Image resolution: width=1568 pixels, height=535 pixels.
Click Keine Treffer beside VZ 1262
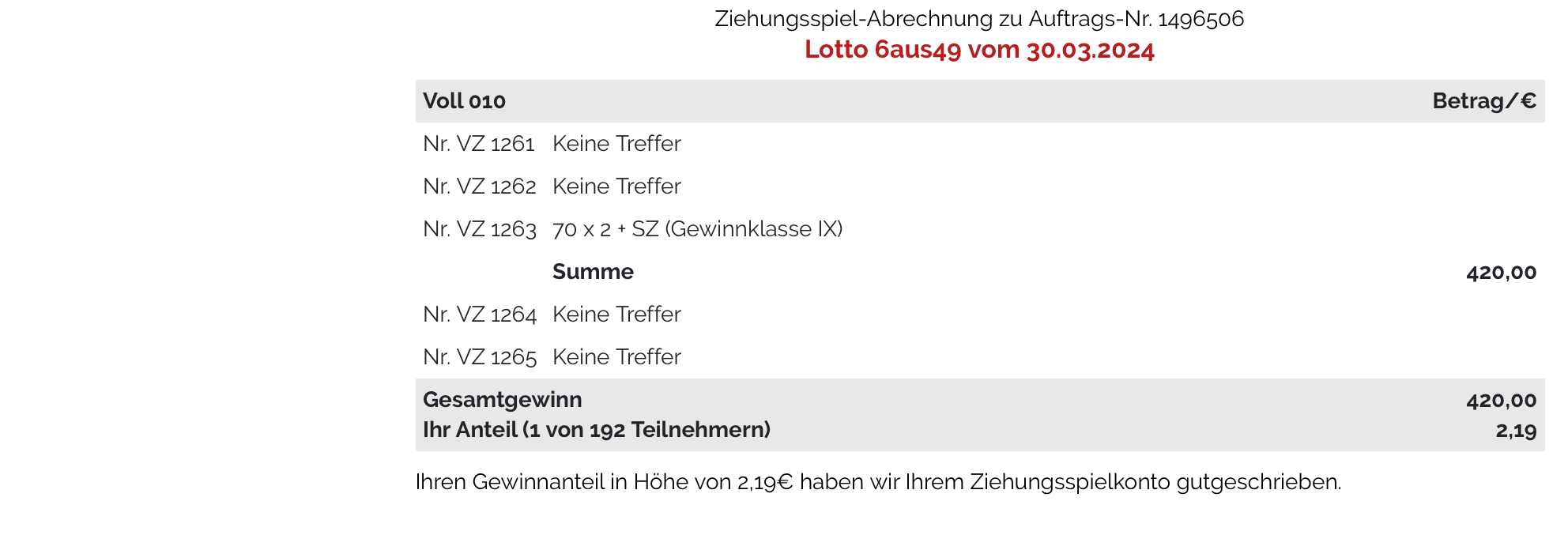pos(616,186)
